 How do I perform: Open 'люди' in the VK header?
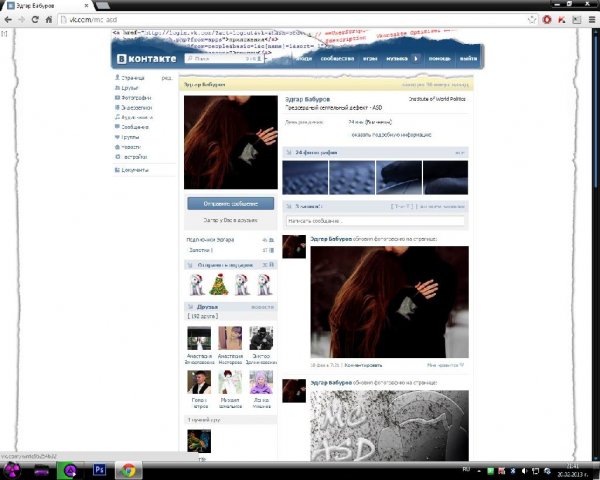tap(304, 59)
